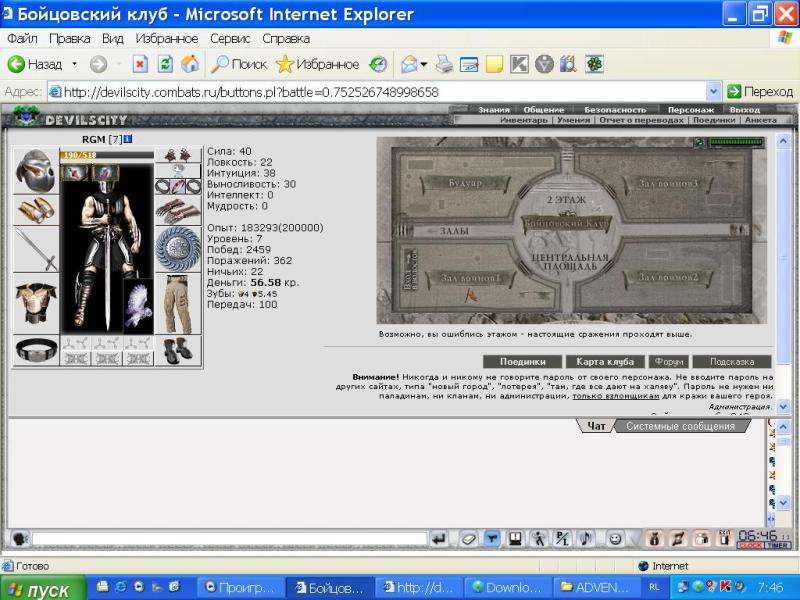Click the black belt item
800x600 pixels.
(x=35, y=349)
